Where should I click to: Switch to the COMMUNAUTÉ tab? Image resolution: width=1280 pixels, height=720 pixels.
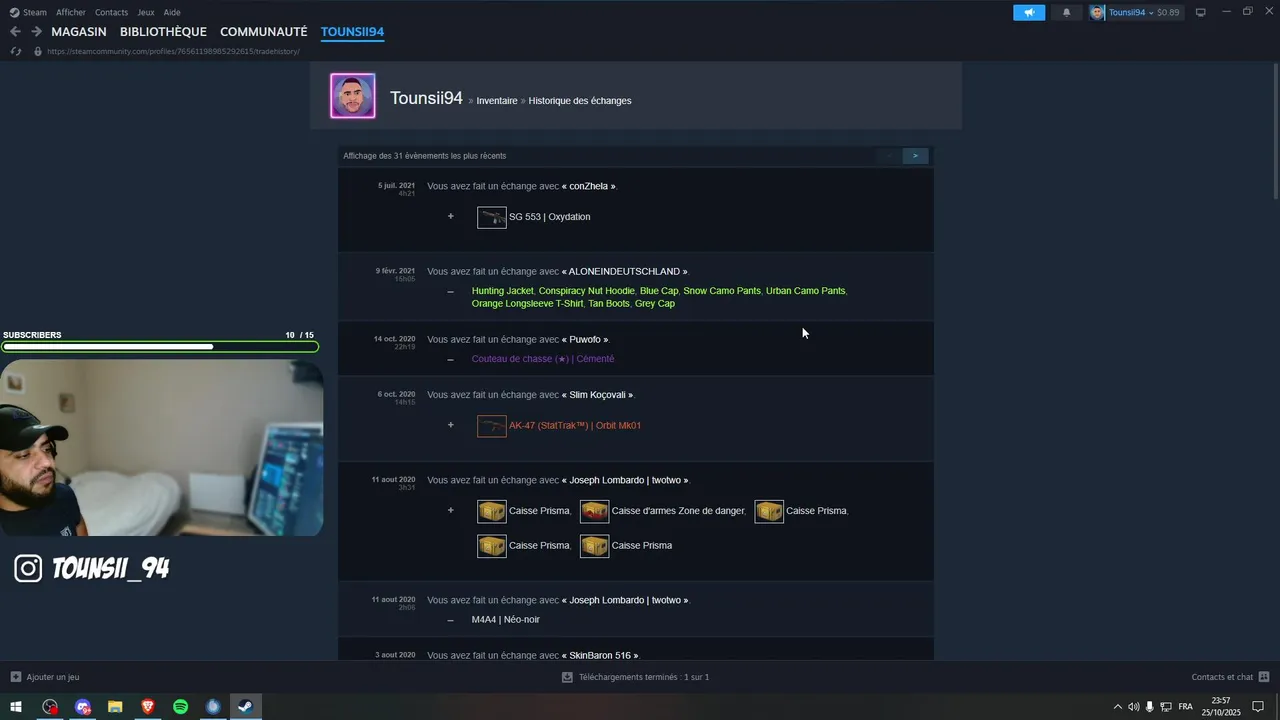(x=263, y=32)
